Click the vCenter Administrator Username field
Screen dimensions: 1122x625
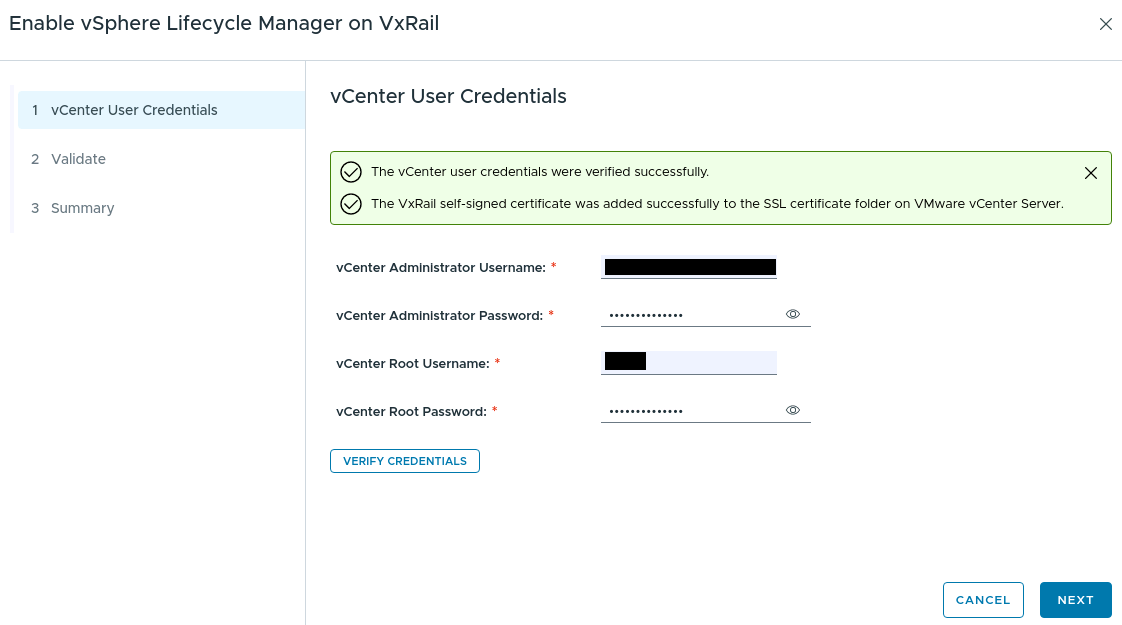[x=688, y=267]
